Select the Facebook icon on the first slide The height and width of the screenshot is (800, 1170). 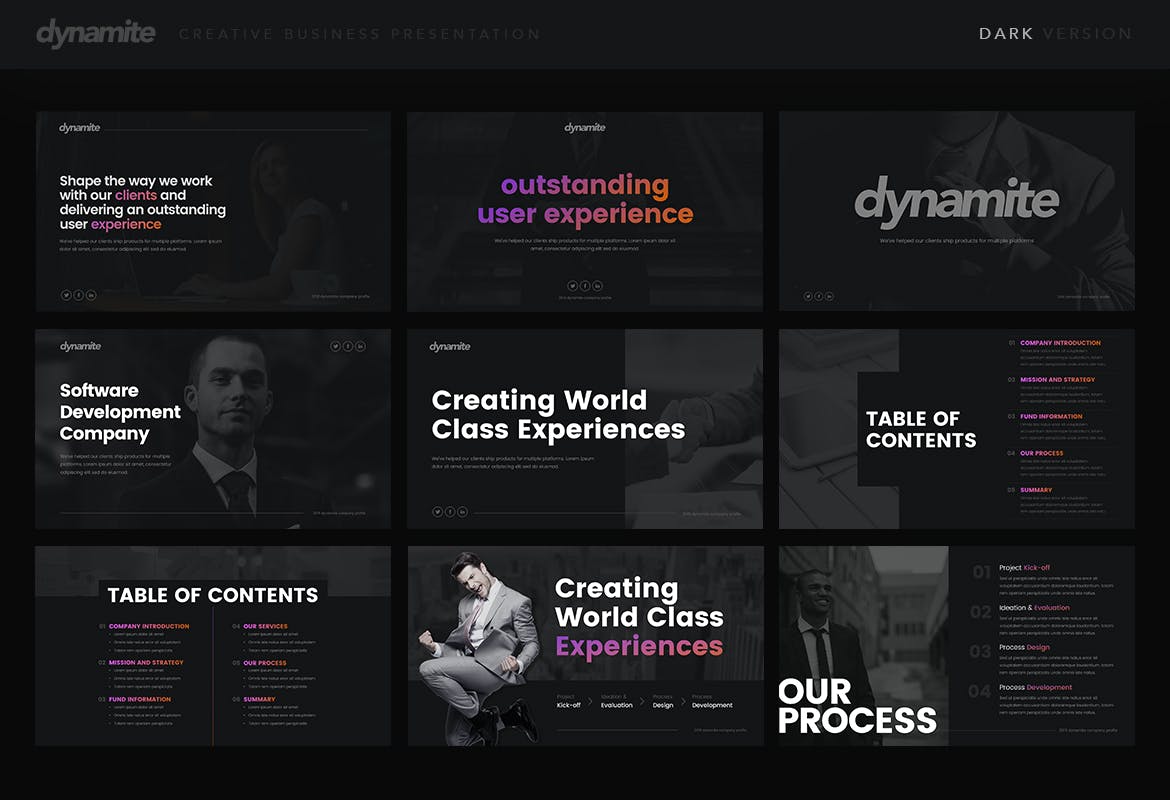78,294
